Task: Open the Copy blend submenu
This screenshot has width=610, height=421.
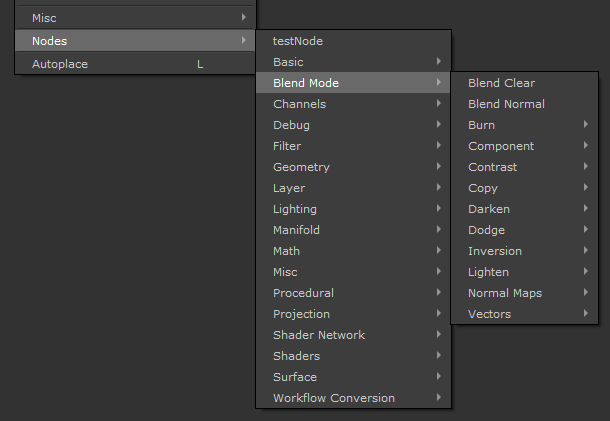Action: [482, 188]
